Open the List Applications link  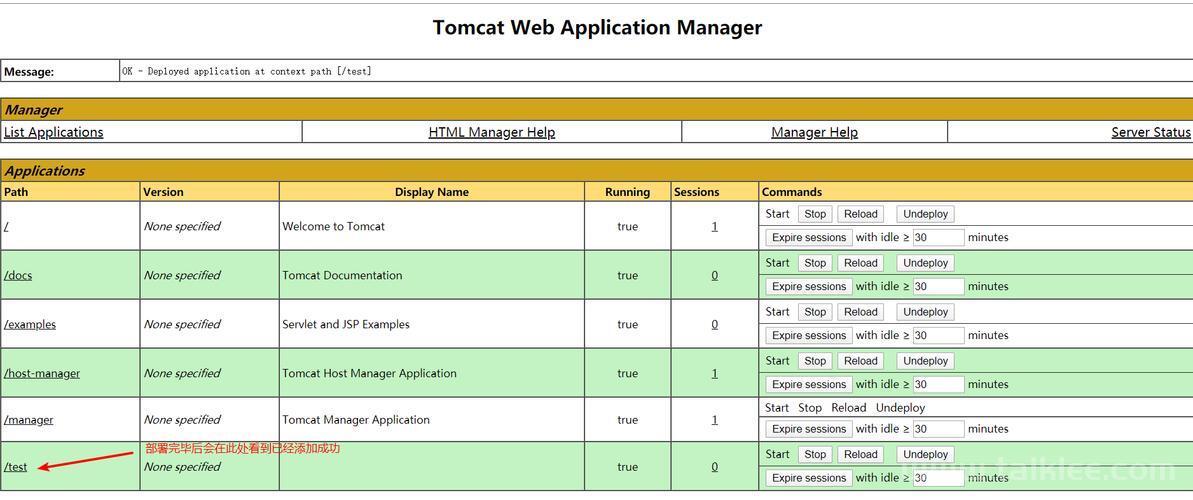[x=53, y=132]
